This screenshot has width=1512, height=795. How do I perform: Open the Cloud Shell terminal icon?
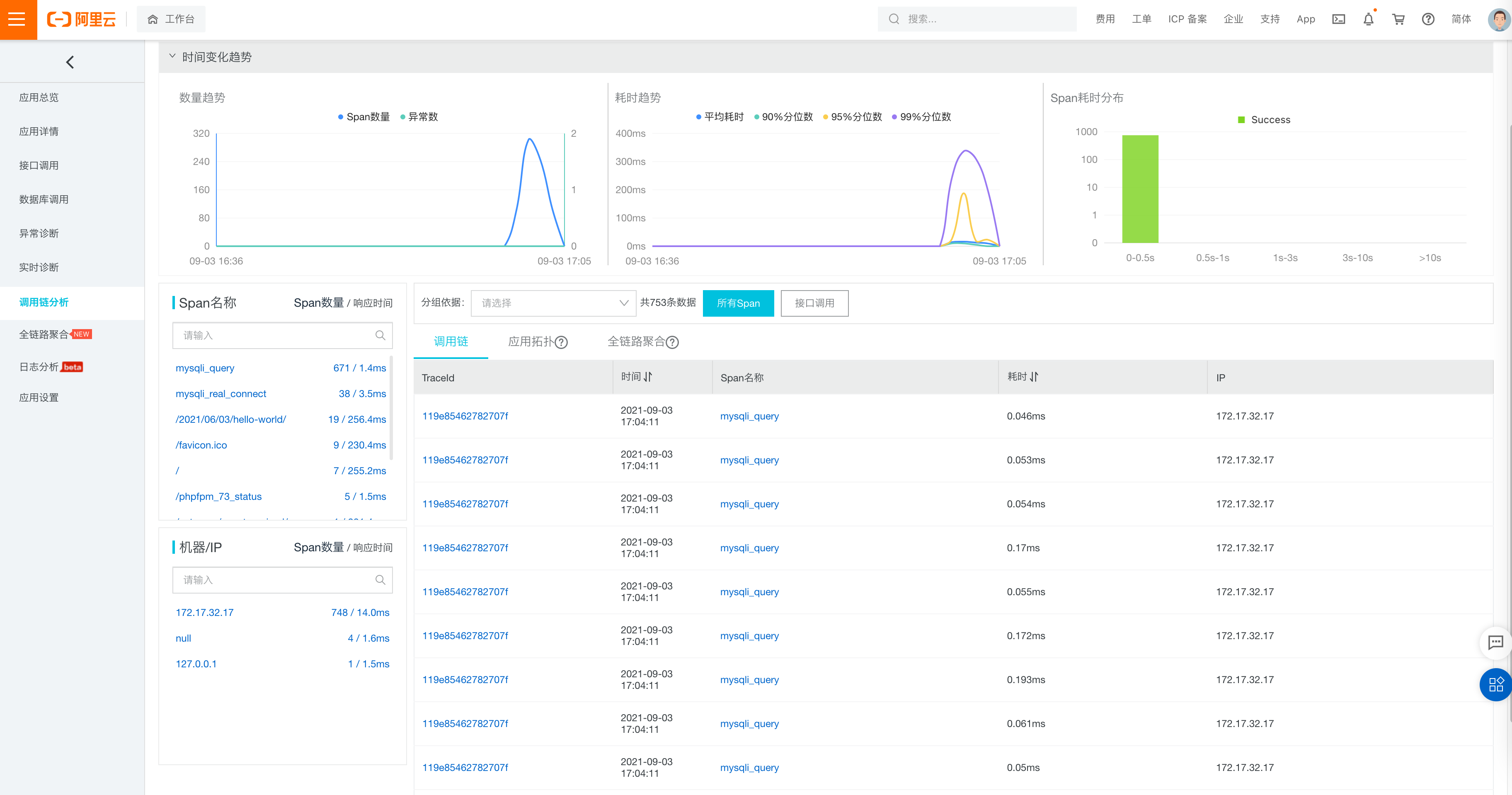pos(1338,19)
